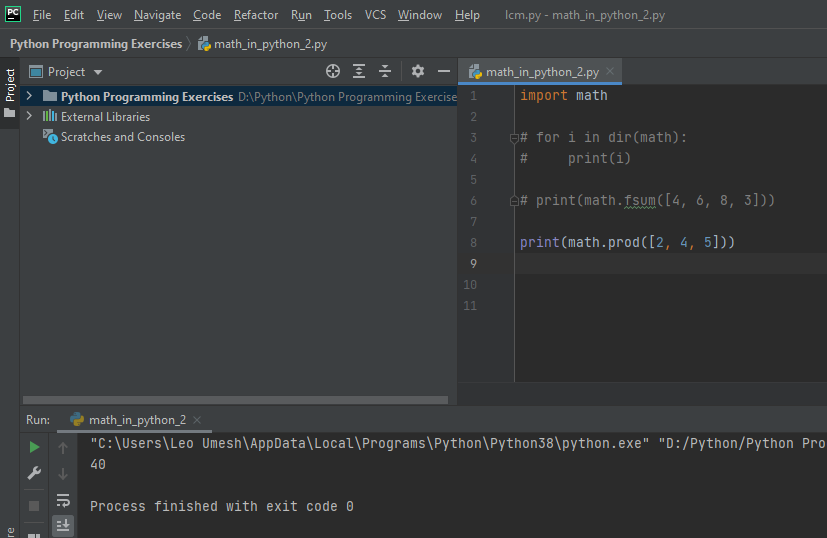
Task: Click the Stop square button in Run panel
Action: point(34,506)
